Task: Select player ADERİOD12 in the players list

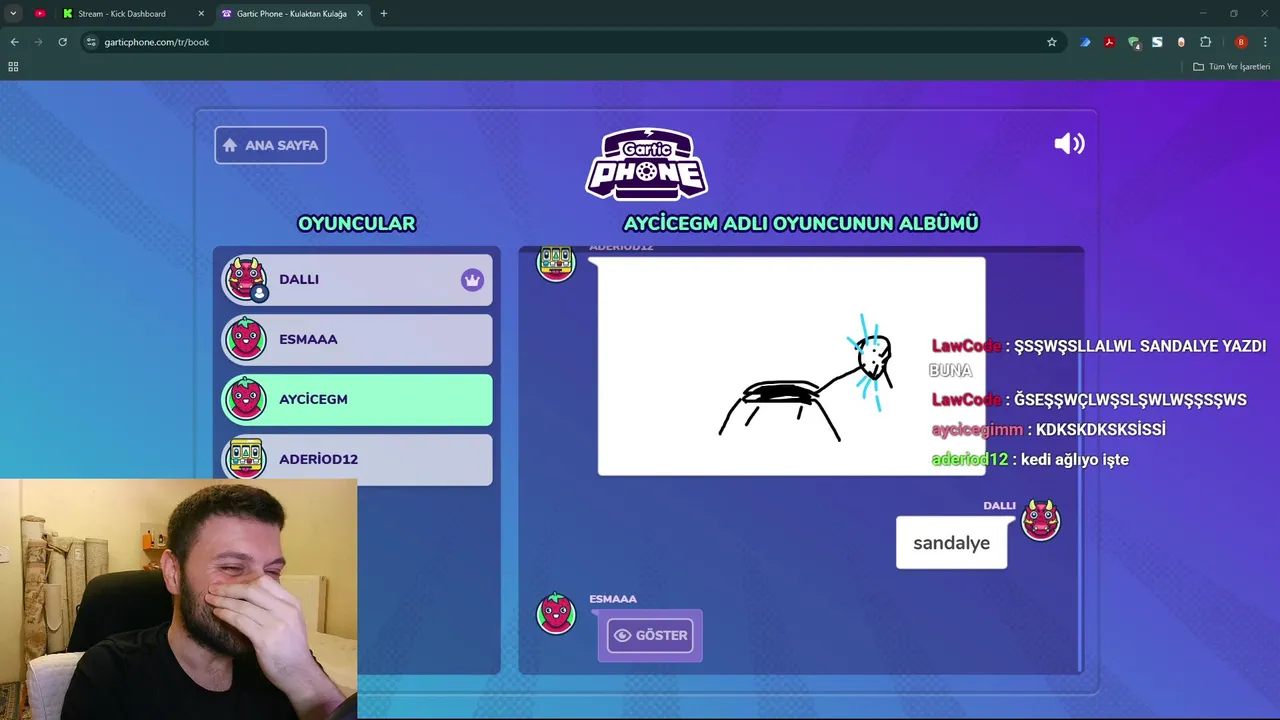Action: click(x=357, y=459)
